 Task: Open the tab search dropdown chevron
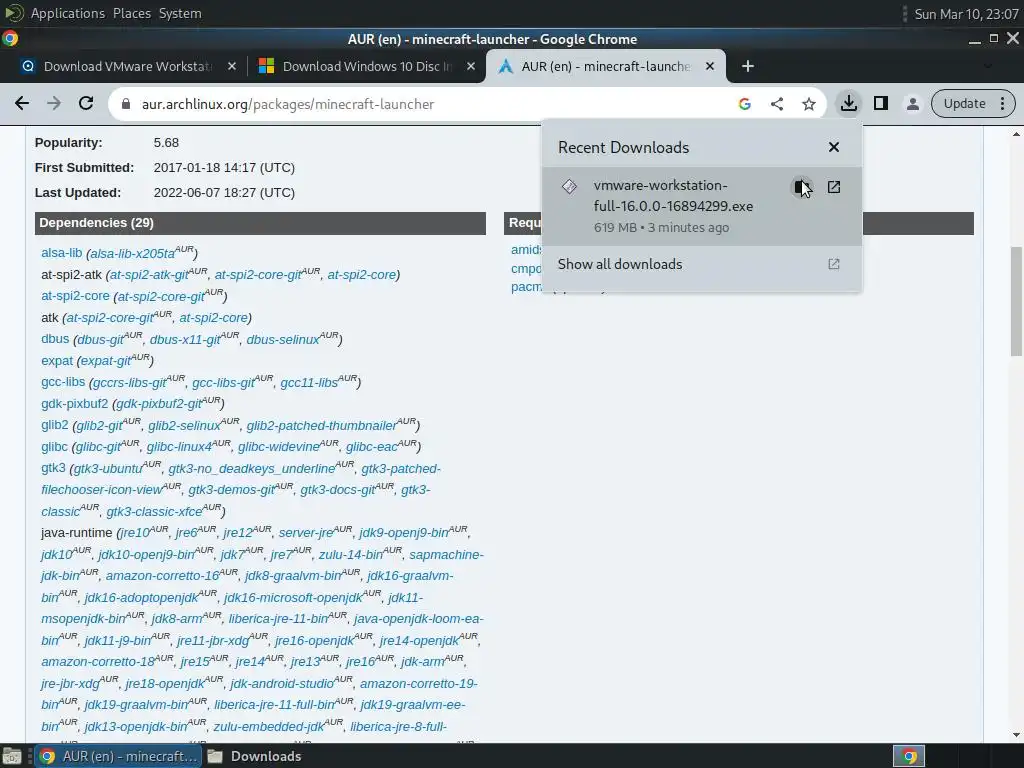click(x=987, y=66)
